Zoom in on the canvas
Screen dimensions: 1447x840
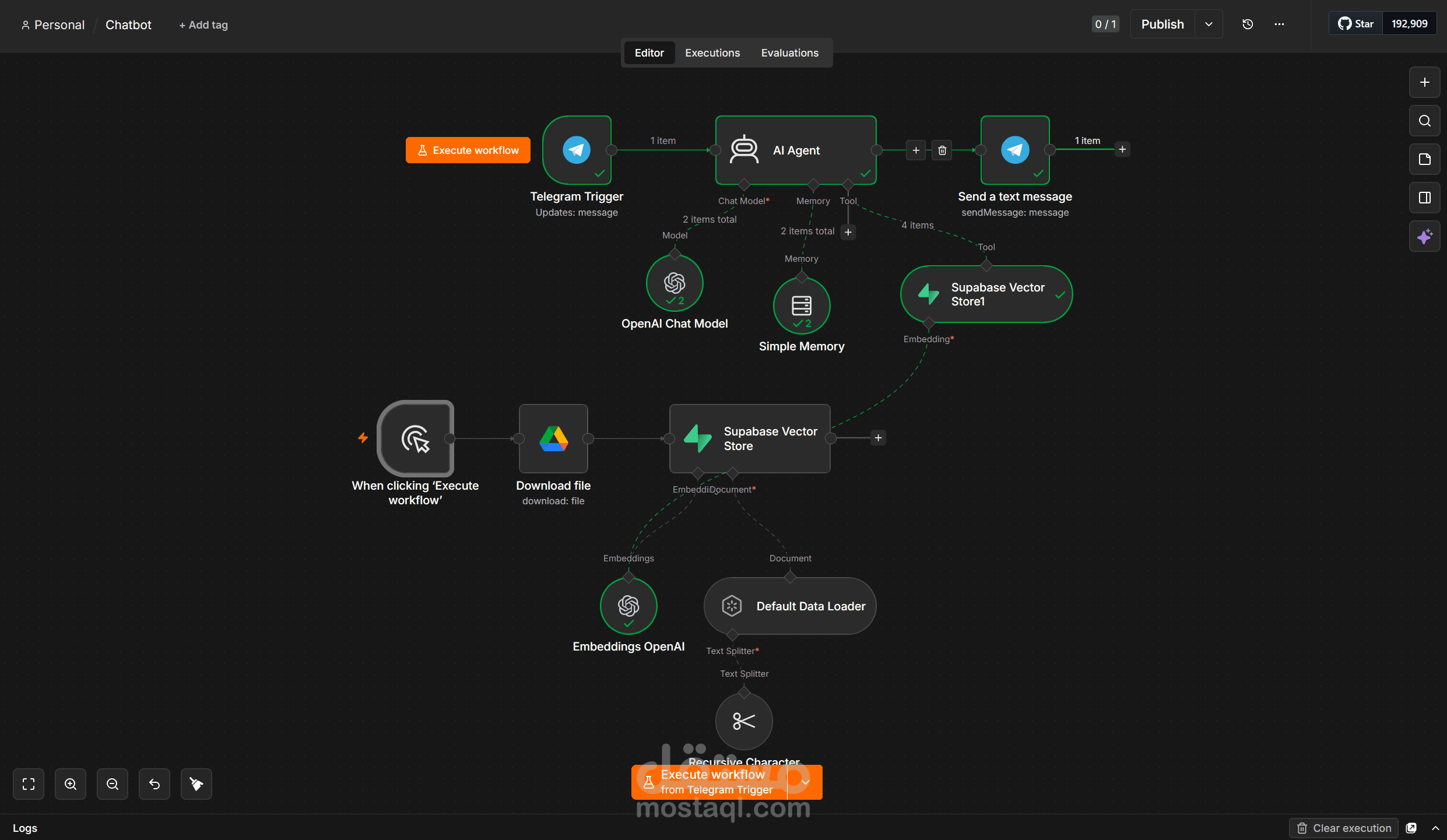click(71, 784)
